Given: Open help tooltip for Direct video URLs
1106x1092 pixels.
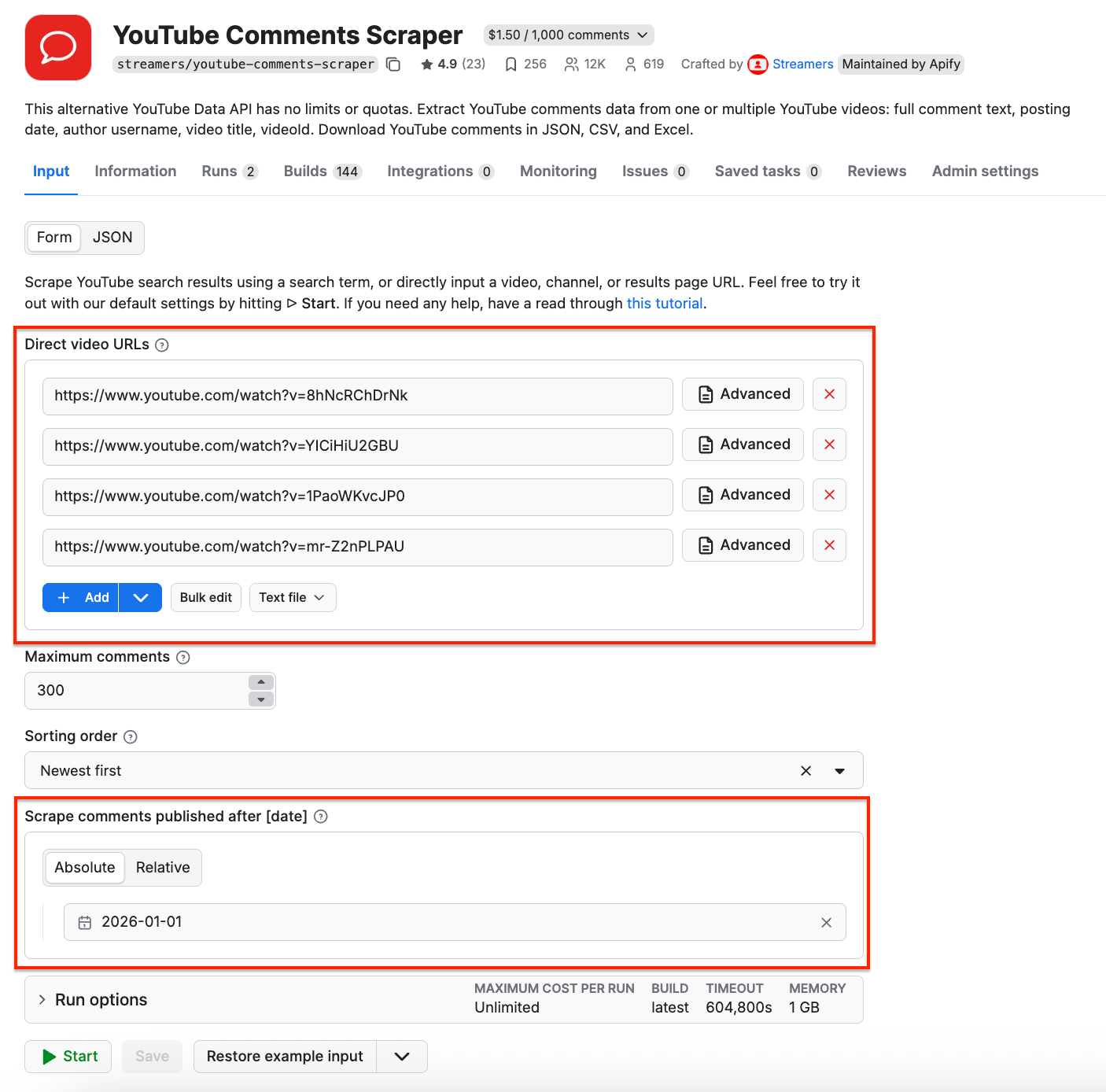Looking at the screenshot, I should pos(162,345).
